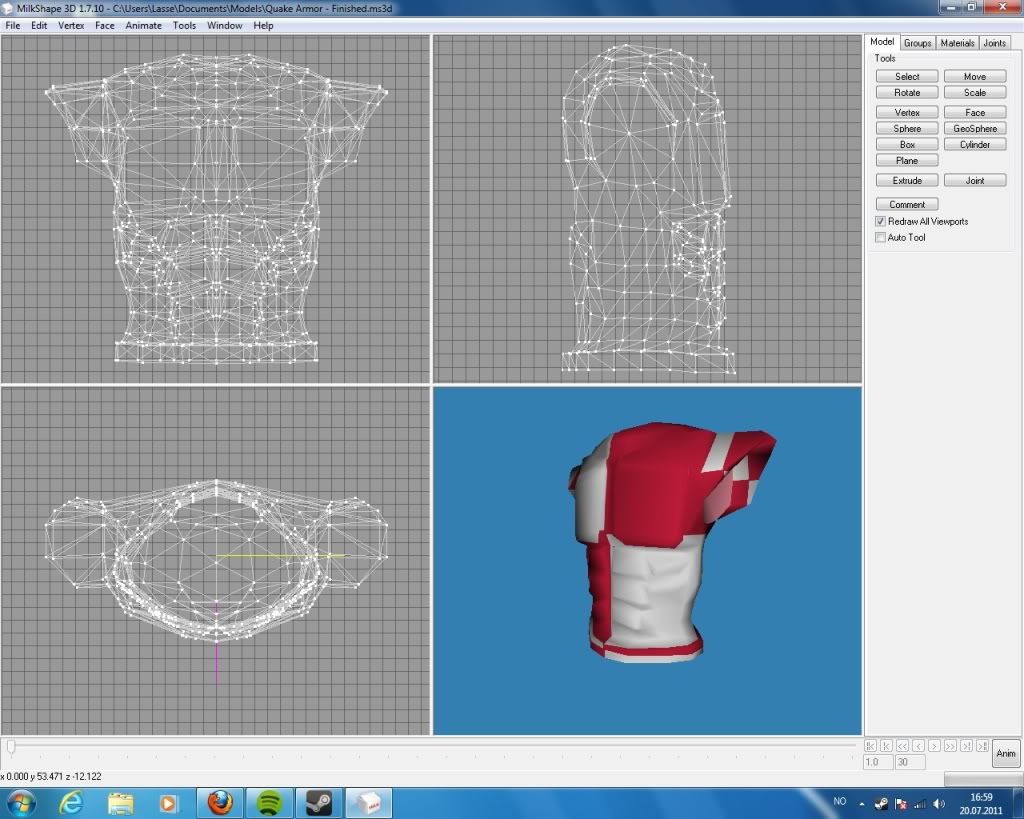This screenshot has width=1024, height=819.
Task: Open the Animate menu
Action: pos(144,25)
